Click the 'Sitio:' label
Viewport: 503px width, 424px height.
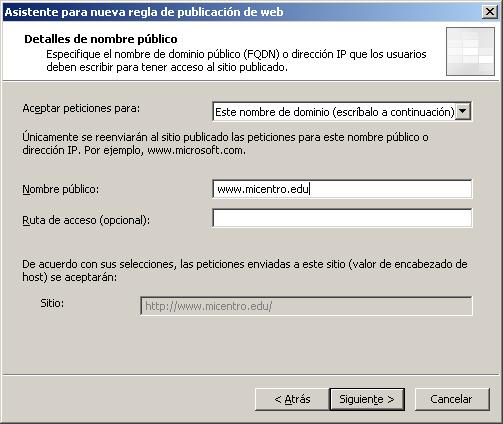(52, 303)
